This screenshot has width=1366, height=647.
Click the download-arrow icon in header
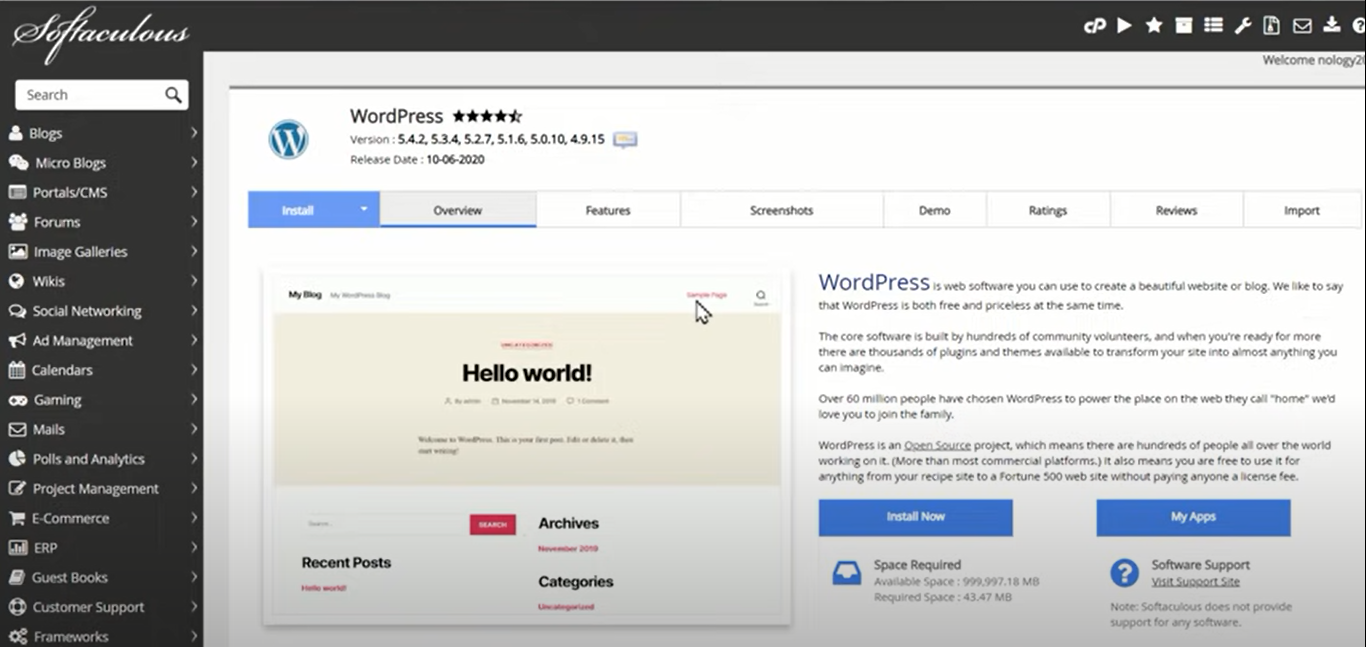[1331, 25]
